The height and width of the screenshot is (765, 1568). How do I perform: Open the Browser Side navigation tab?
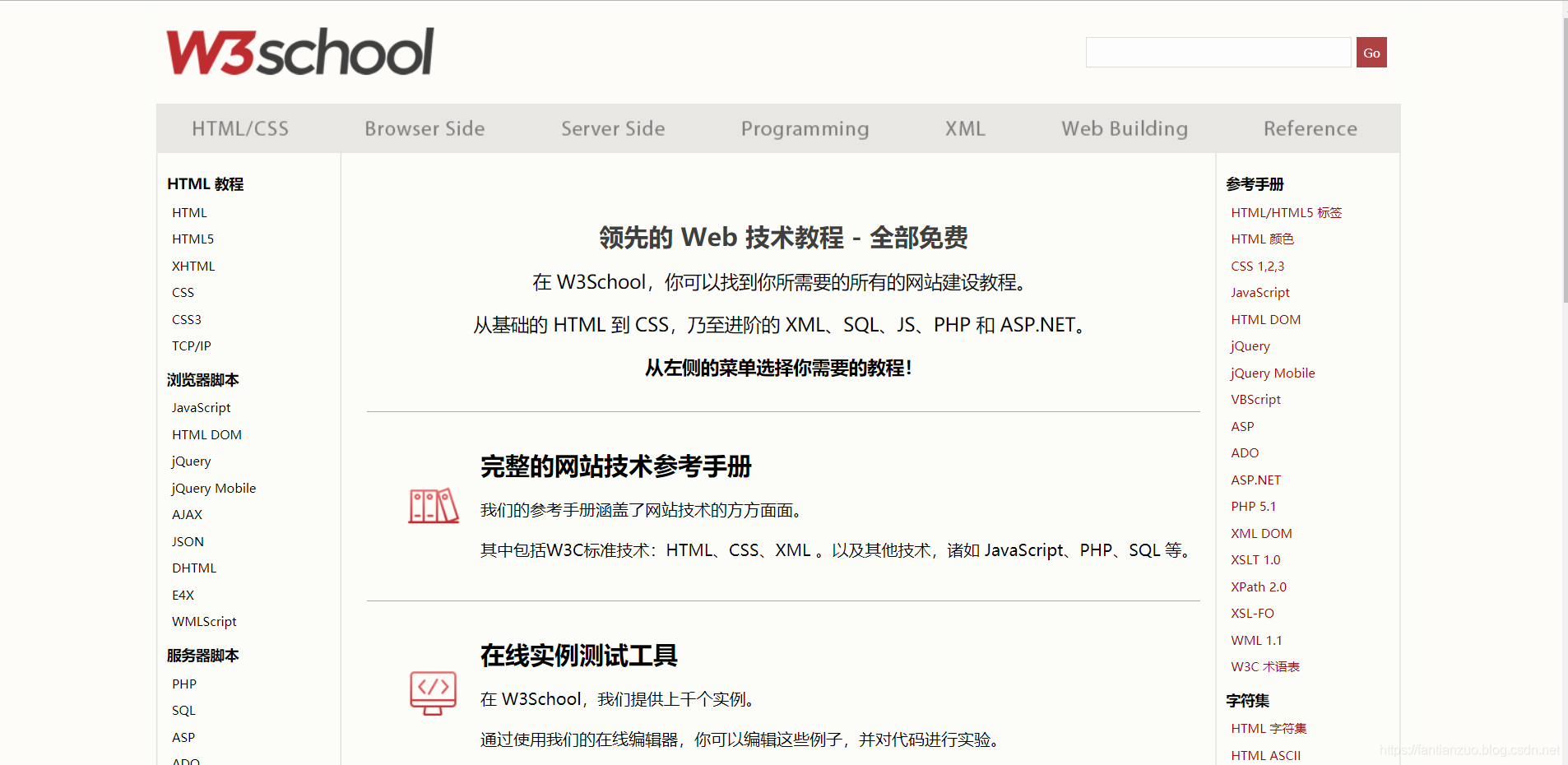coord(424,128)
